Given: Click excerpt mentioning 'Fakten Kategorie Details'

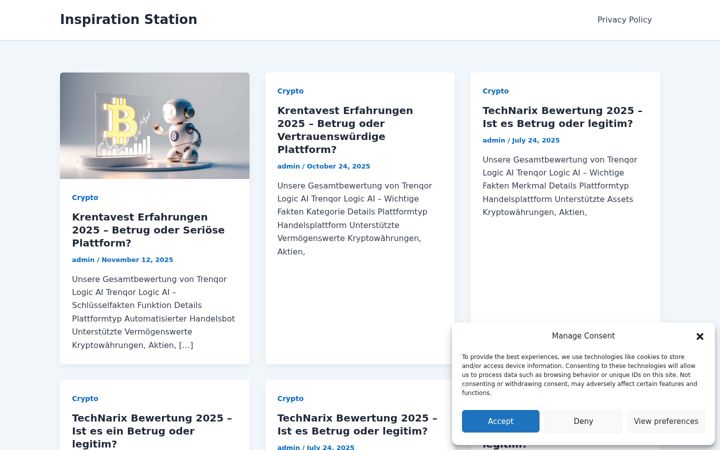Looking at the screenshot, I should coord(354,219).
